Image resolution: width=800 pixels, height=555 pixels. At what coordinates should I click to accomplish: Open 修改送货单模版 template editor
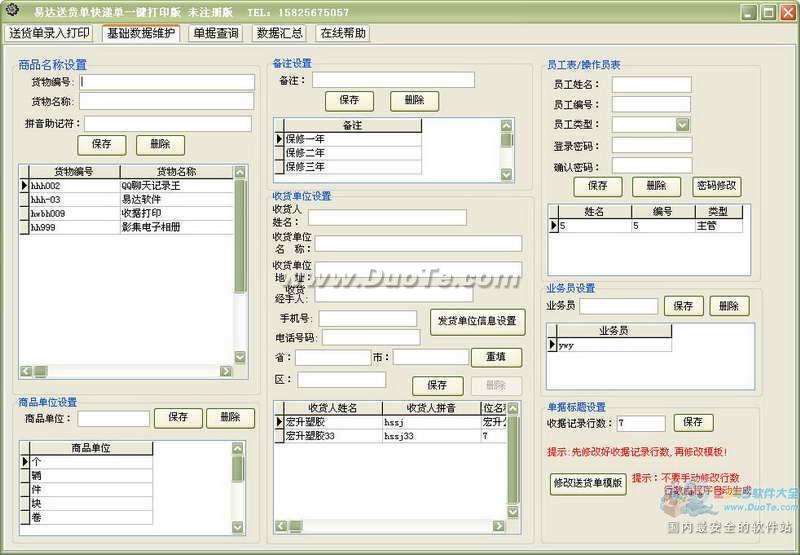tap(588, 483)
